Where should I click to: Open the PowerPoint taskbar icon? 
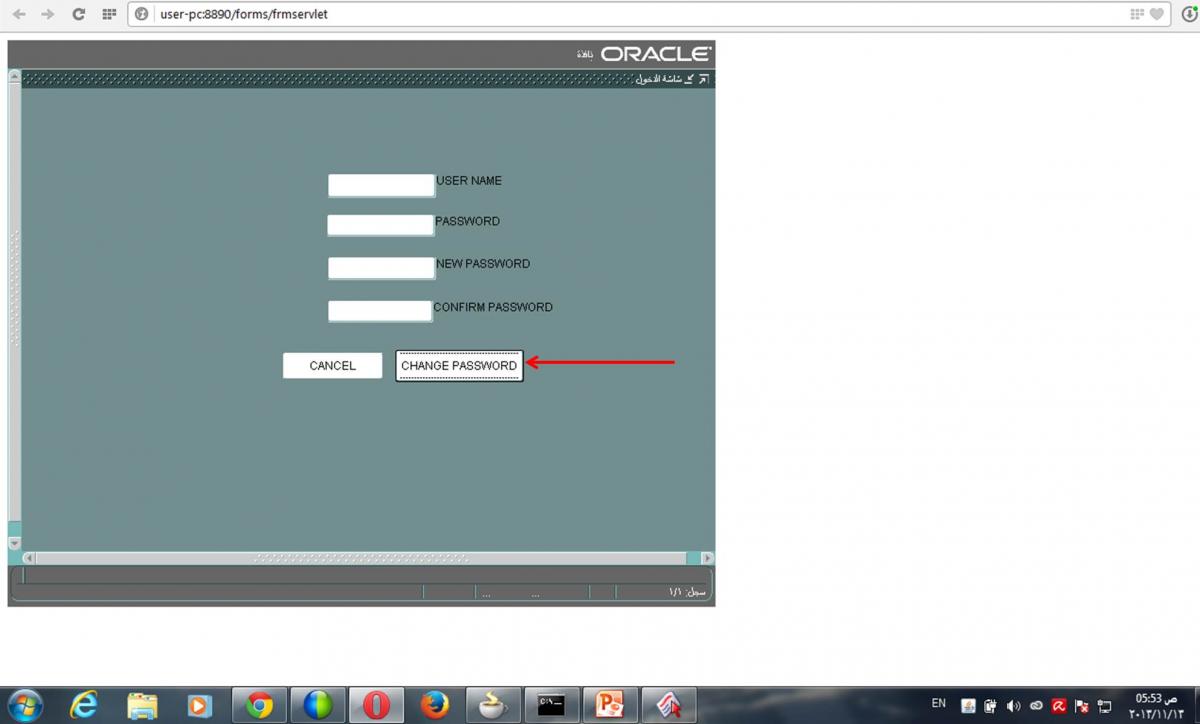tap(609, 705)
